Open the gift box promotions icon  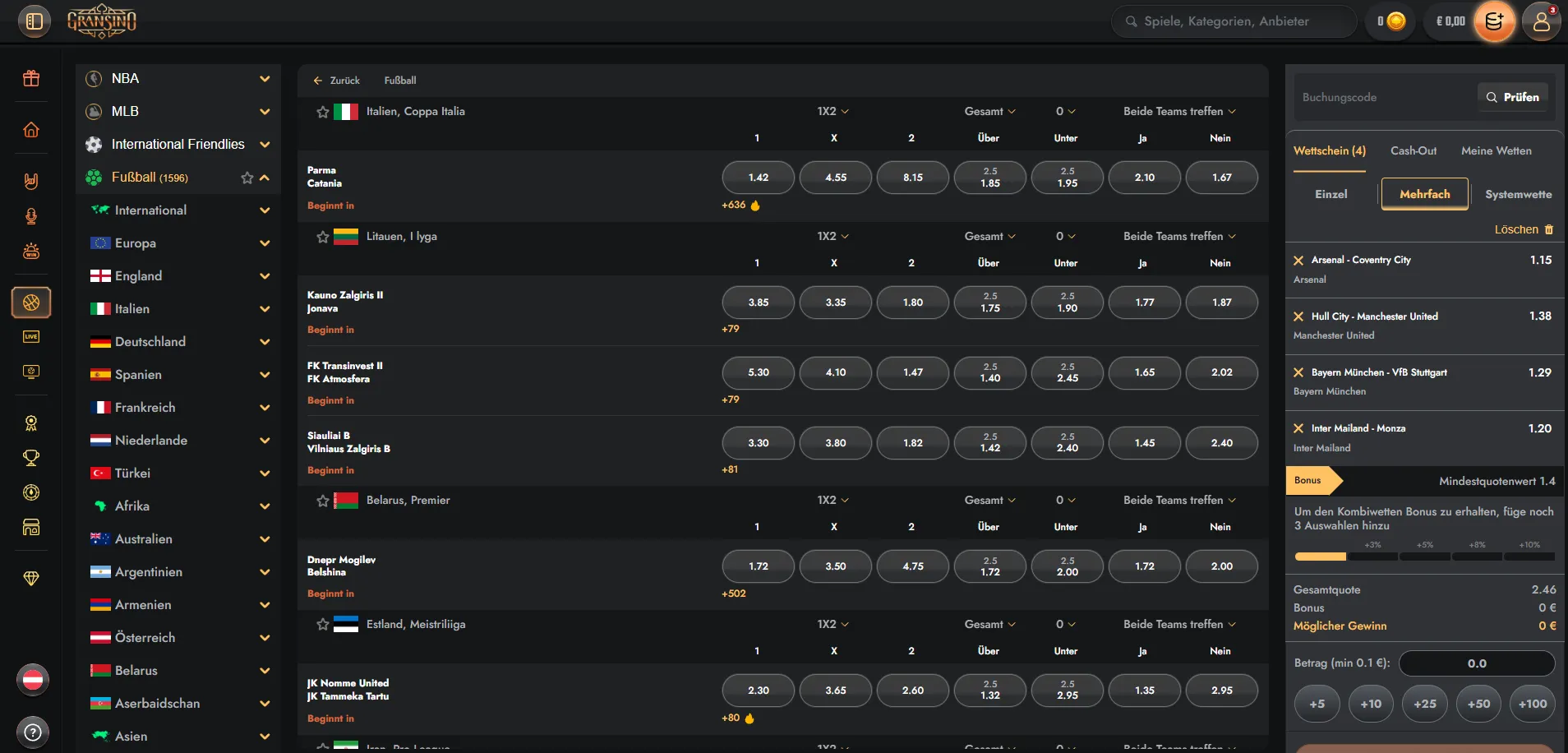click(31, 78)
